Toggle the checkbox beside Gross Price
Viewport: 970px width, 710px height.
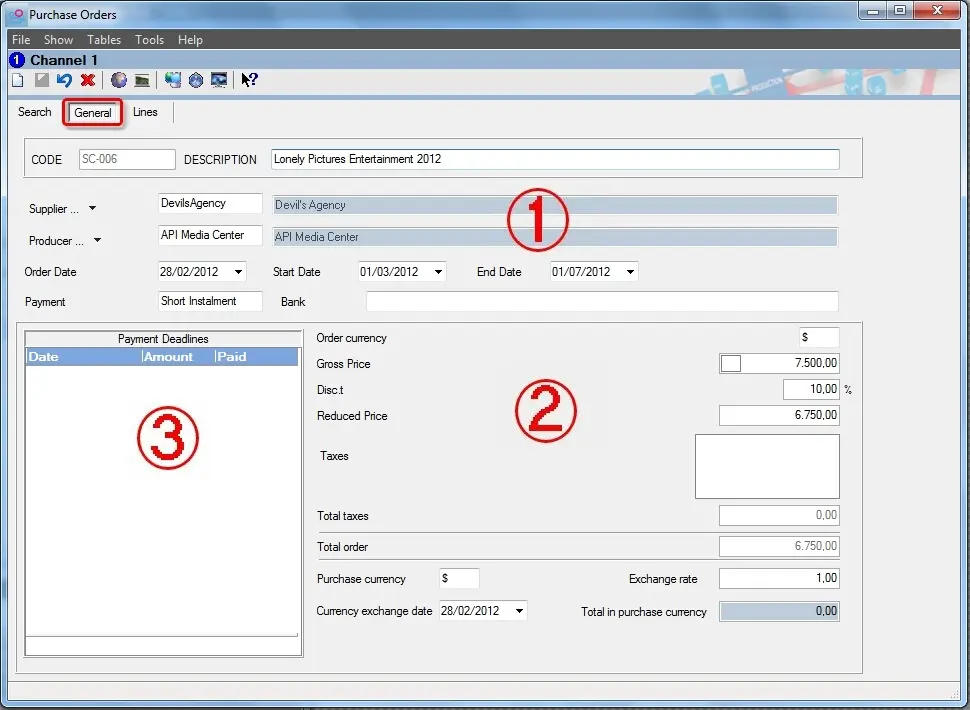(731, 364)
